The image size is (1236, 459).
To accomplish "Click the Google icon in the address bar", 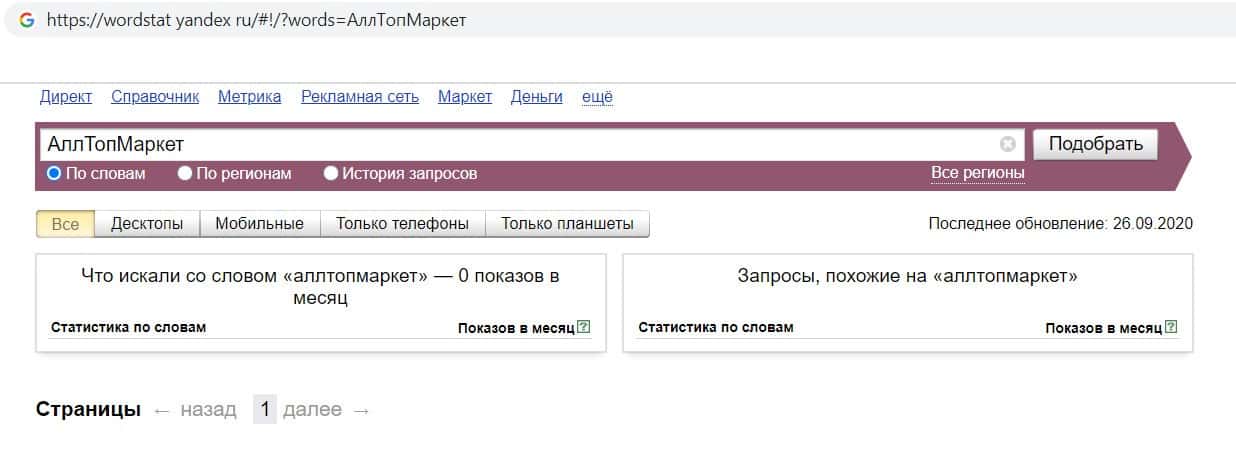I will (x=26, y=19).
